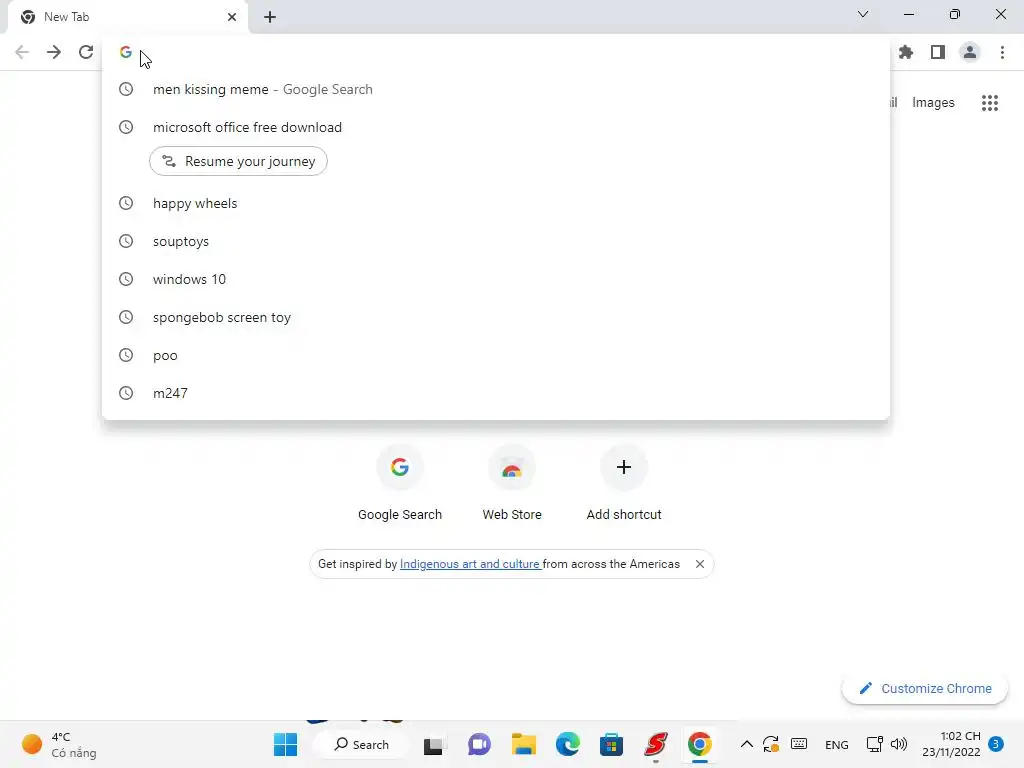Open the Images link
Viewport: 1024px width, 768px height.
pos(933,103)
